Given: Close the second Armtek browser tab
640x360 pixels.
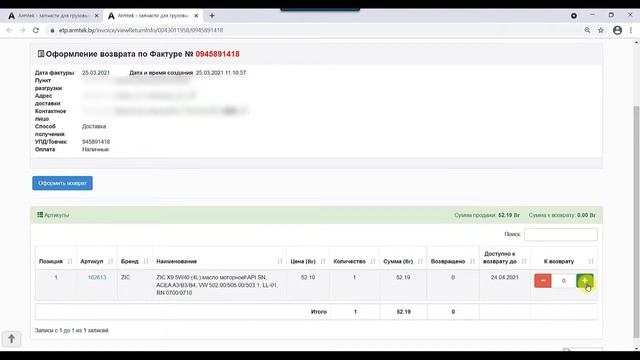Looking at the screenshot, I should pos(196,16).
